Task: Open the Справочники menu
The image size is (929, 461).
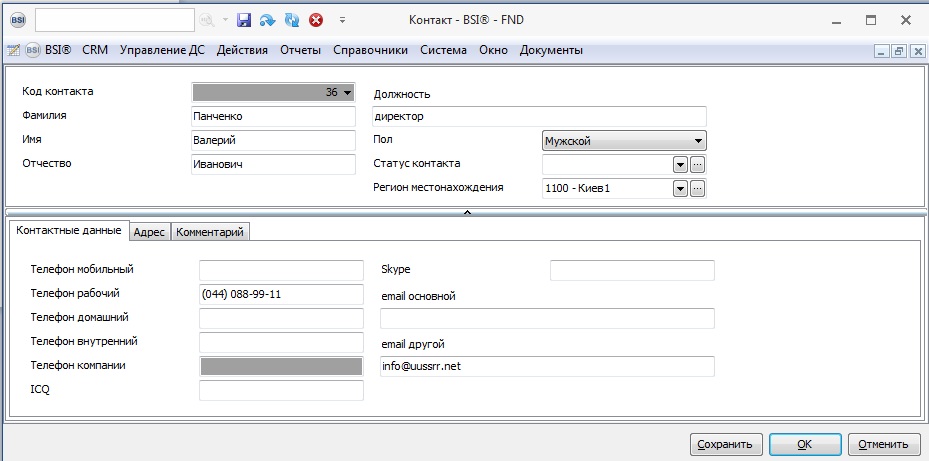Action: [370, 50]
